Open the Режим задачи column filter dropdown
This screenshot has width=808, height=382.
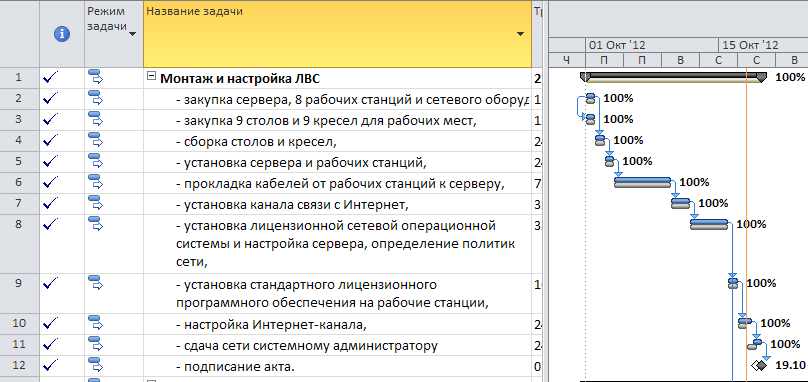point(132,34)
